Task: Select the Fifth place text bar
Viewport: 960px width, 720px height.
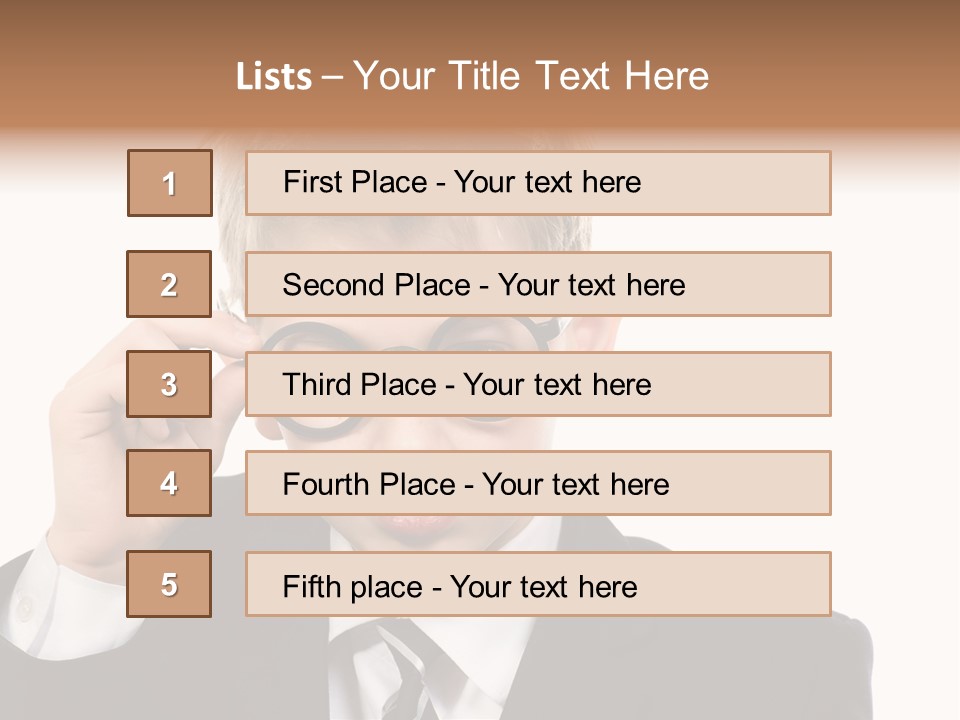Action: point(538,583)
